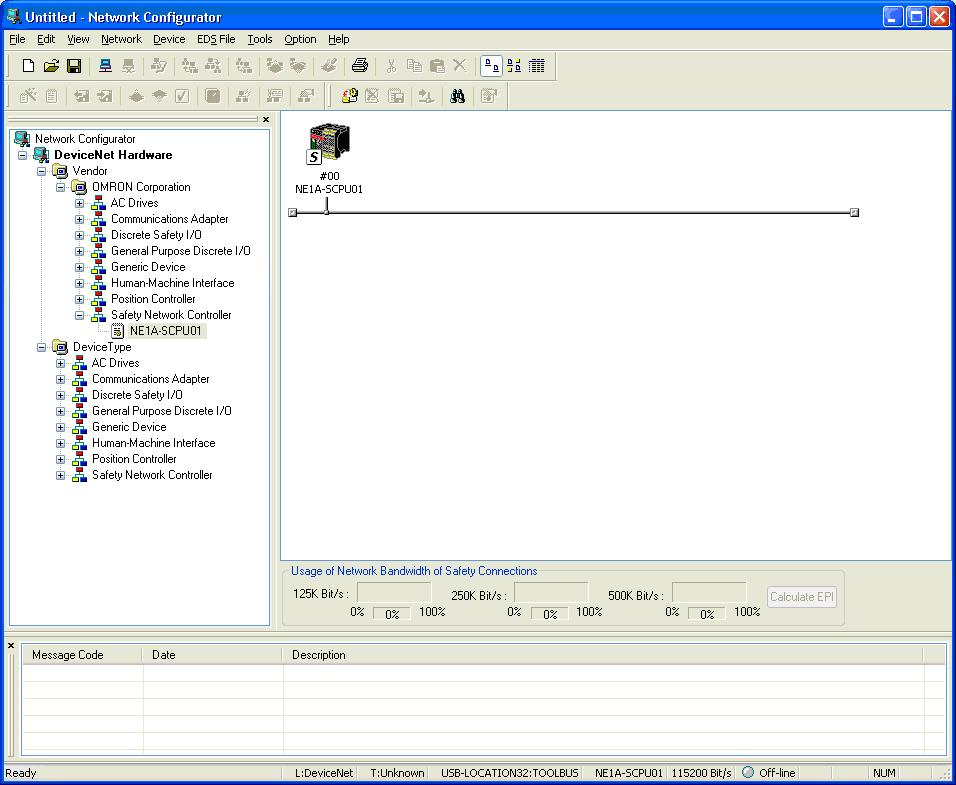Click the Off-line status indicator icon
This screenshot has width=956, height=785.
(x=748, y=772)
